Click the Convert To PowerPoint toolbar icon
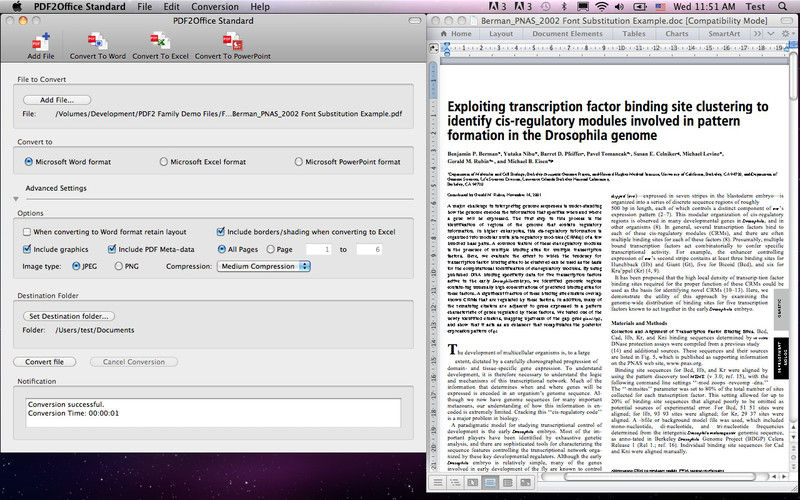The height and width of the screenshot is (500, 800). (233, 45)
